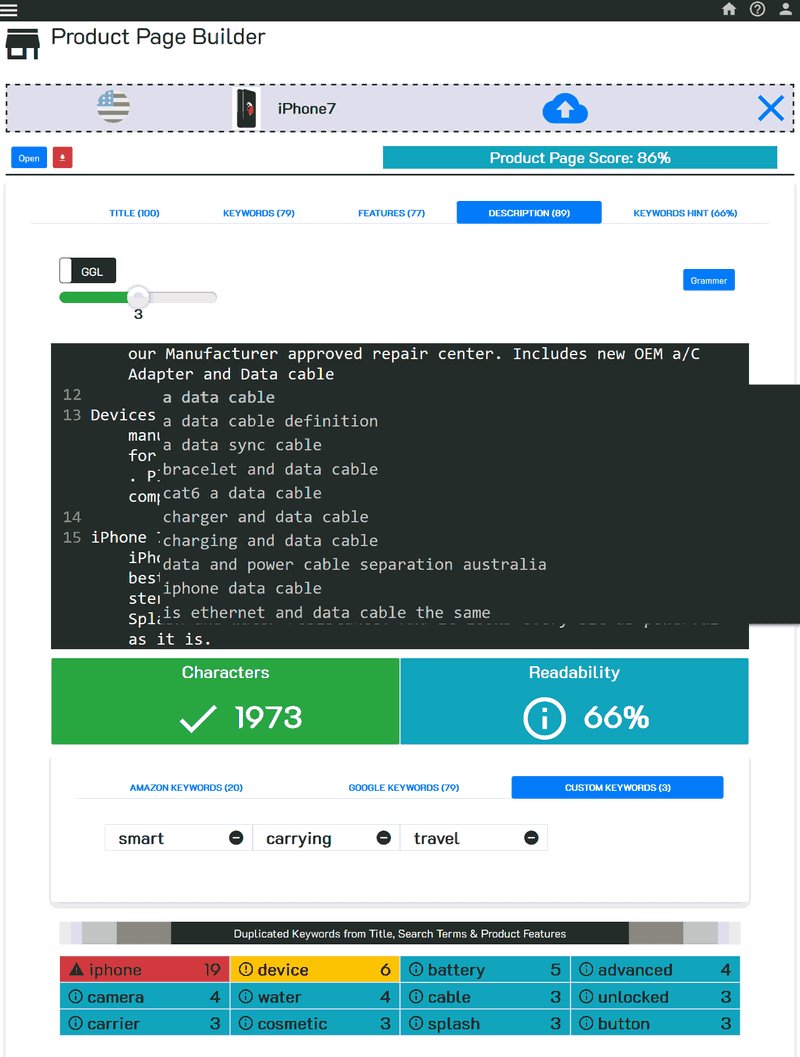Click the cloud upload icon

coord(565,108)
